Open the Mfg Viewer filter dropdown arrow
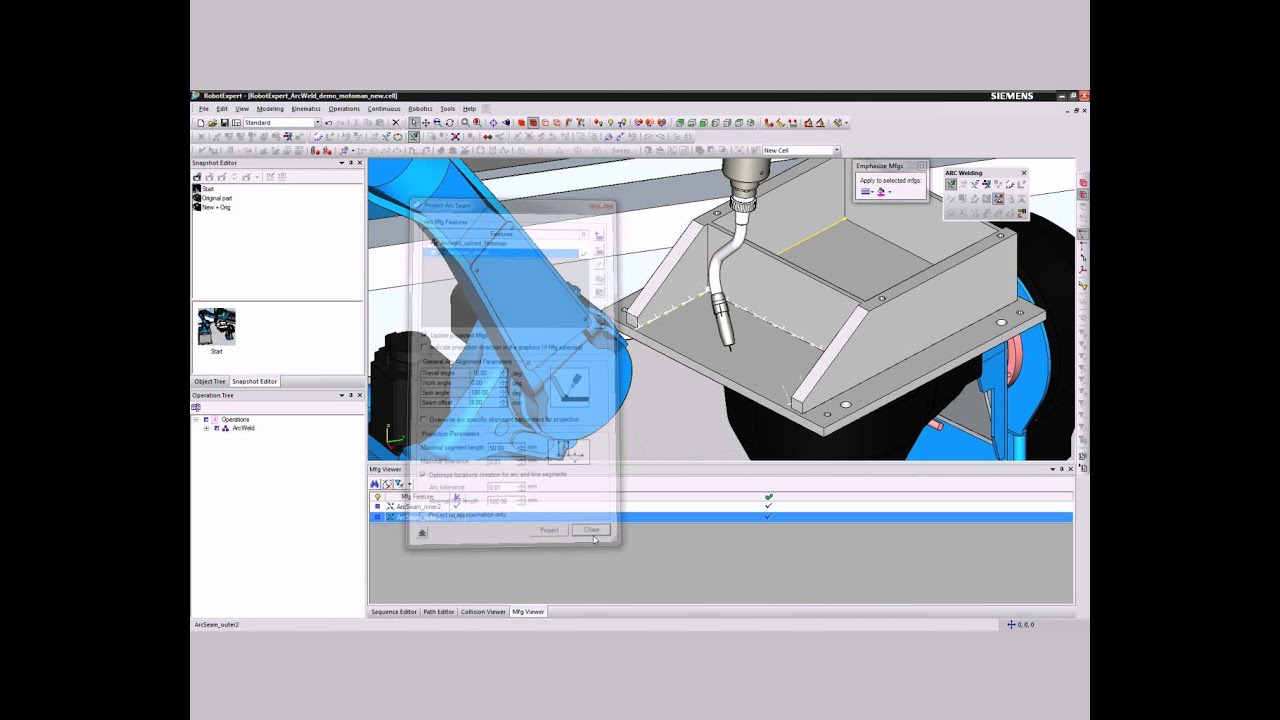The width and height of the screenshot is (1280, 720). point(409,484)
